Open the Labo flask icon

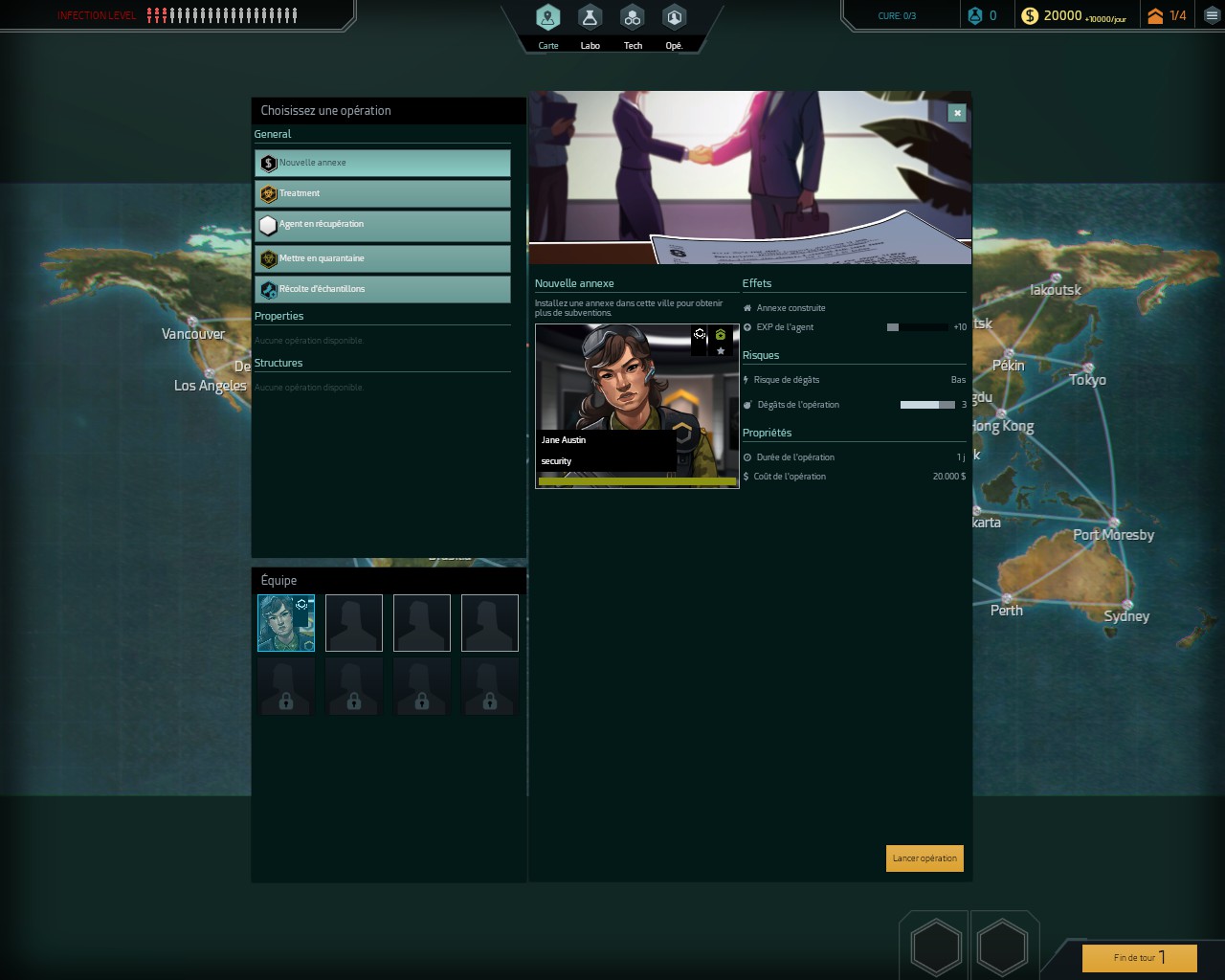(590, 18)
